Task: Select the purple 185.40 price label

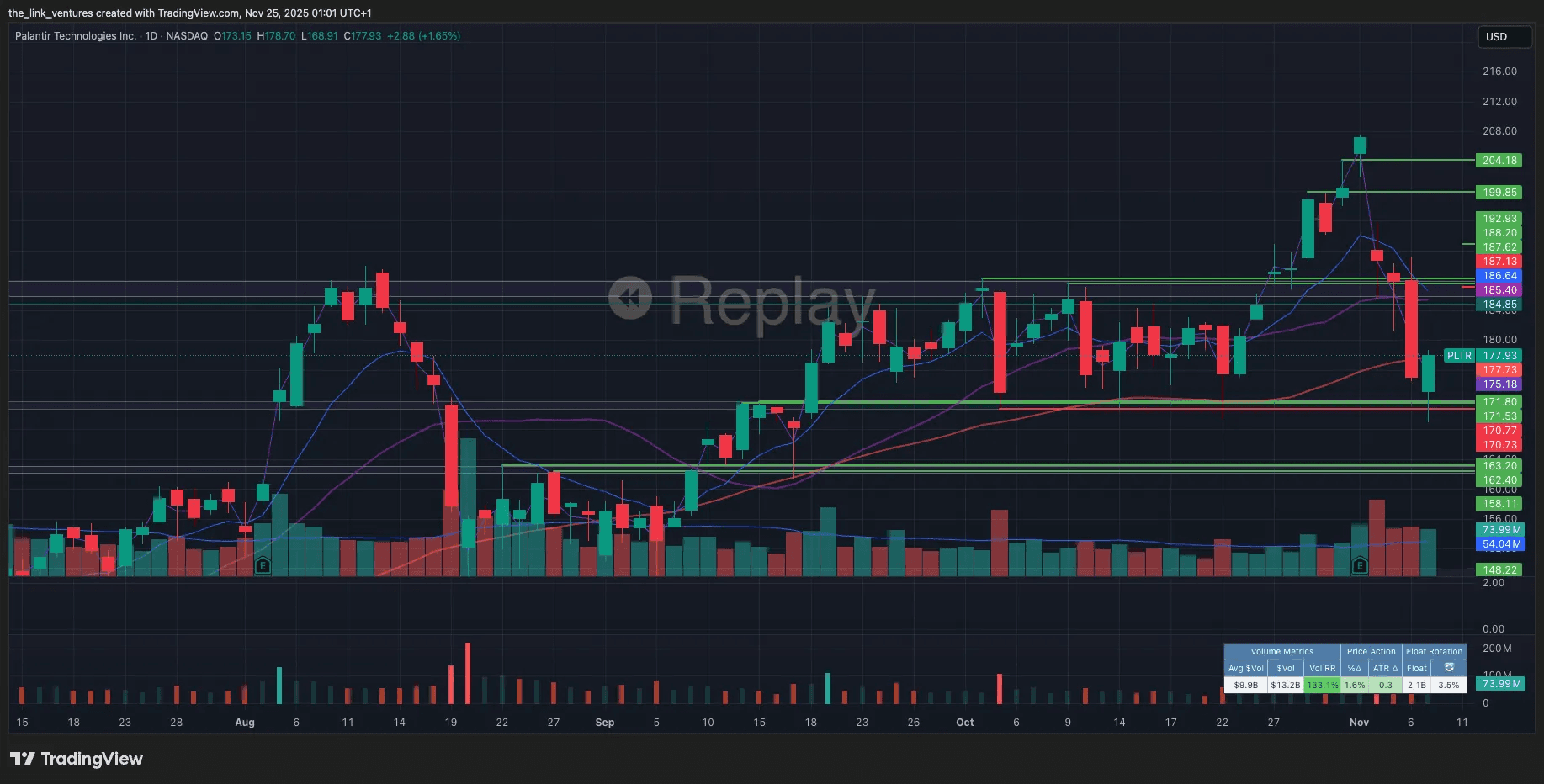Action: coord(1499,290)
